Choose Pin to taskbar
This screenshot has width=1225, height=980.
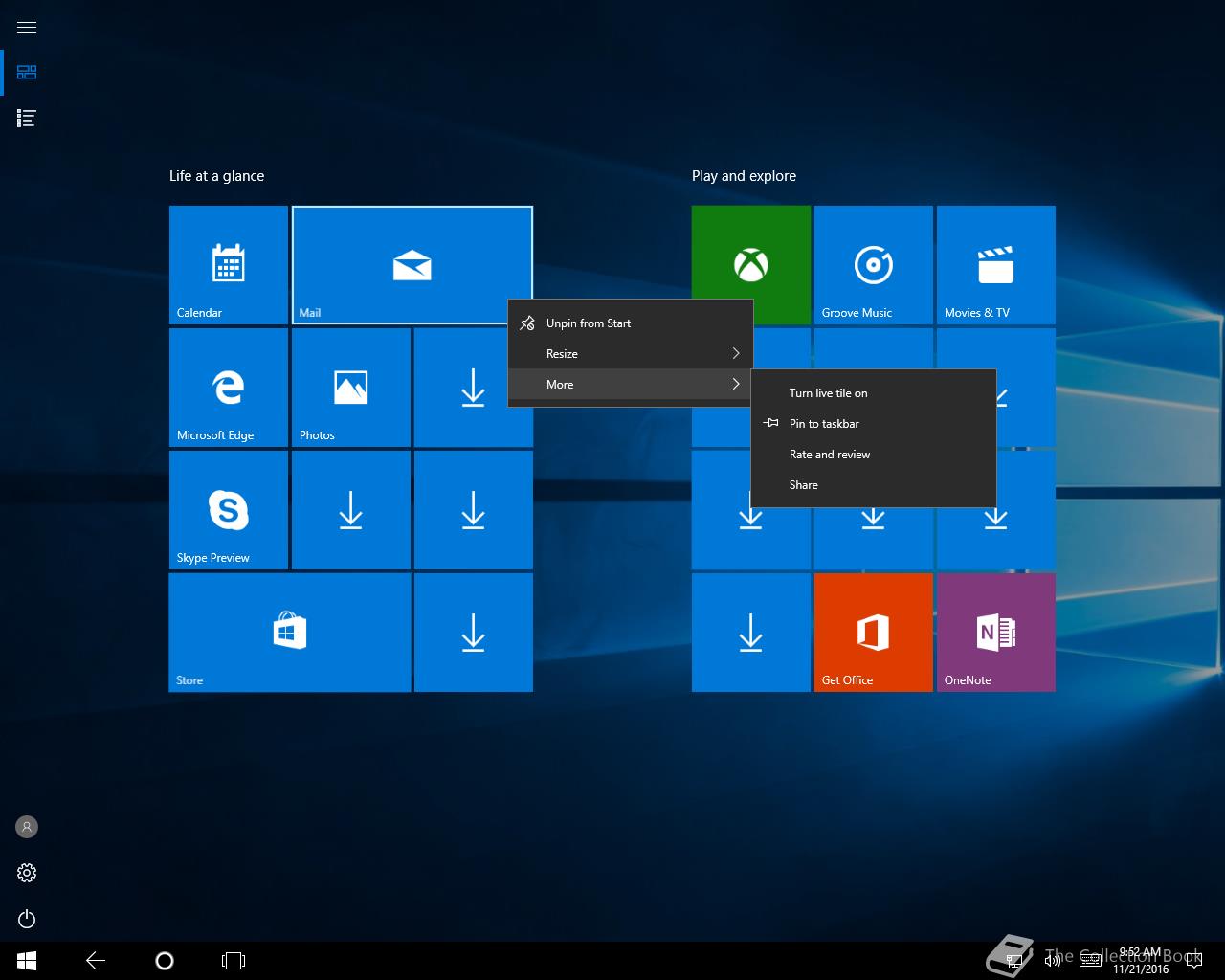click(x=874, y=424)
